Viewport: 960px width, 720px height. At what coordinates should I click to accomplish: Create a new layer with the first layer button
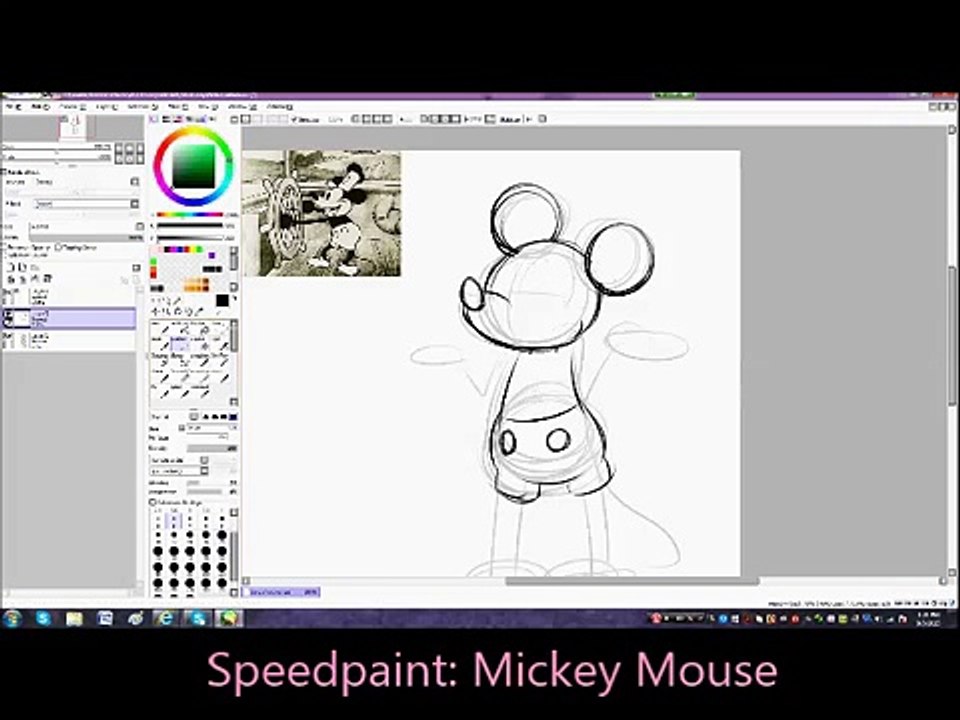click(x=10, y=268)
